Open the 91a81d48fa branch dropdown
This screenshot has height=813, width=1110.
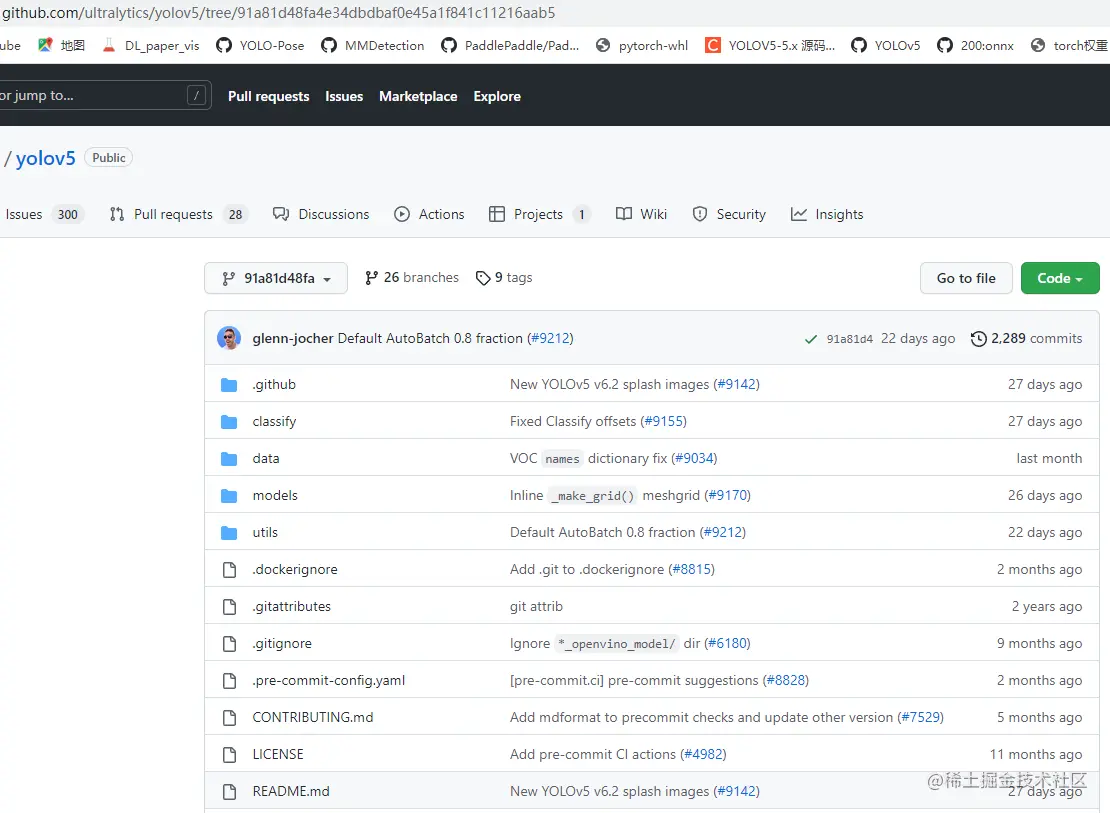click(x=276, y=278)
